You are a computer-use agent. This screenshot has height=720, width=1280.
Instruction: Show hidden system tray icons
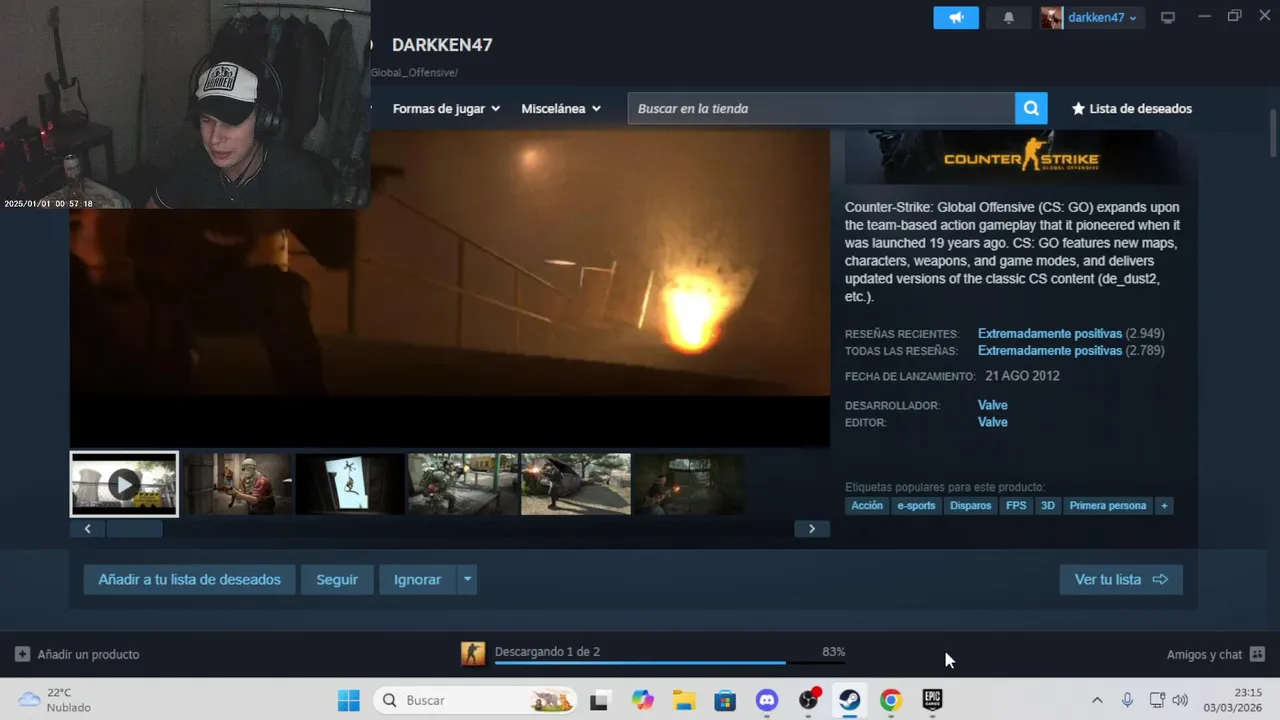(1097, 700)
